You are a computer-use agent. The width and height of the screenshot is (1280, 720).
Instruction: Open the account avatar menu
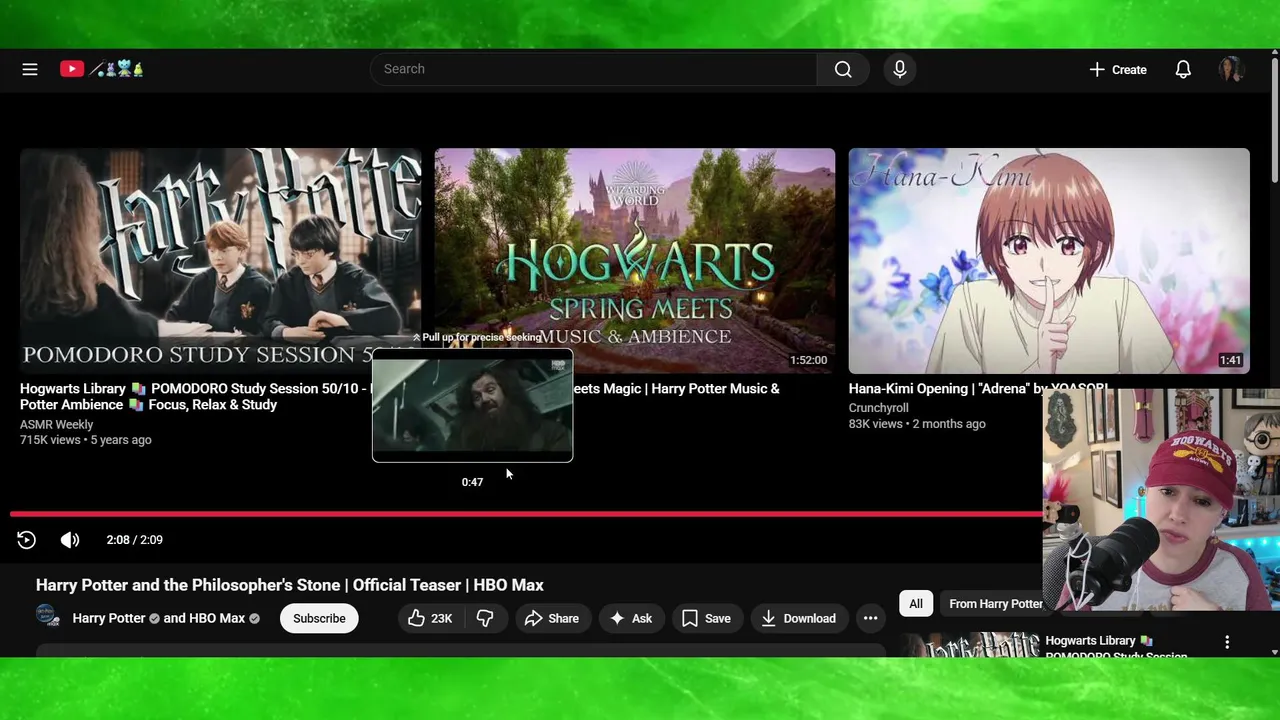pyautogui.click(x=1230, y=69)
